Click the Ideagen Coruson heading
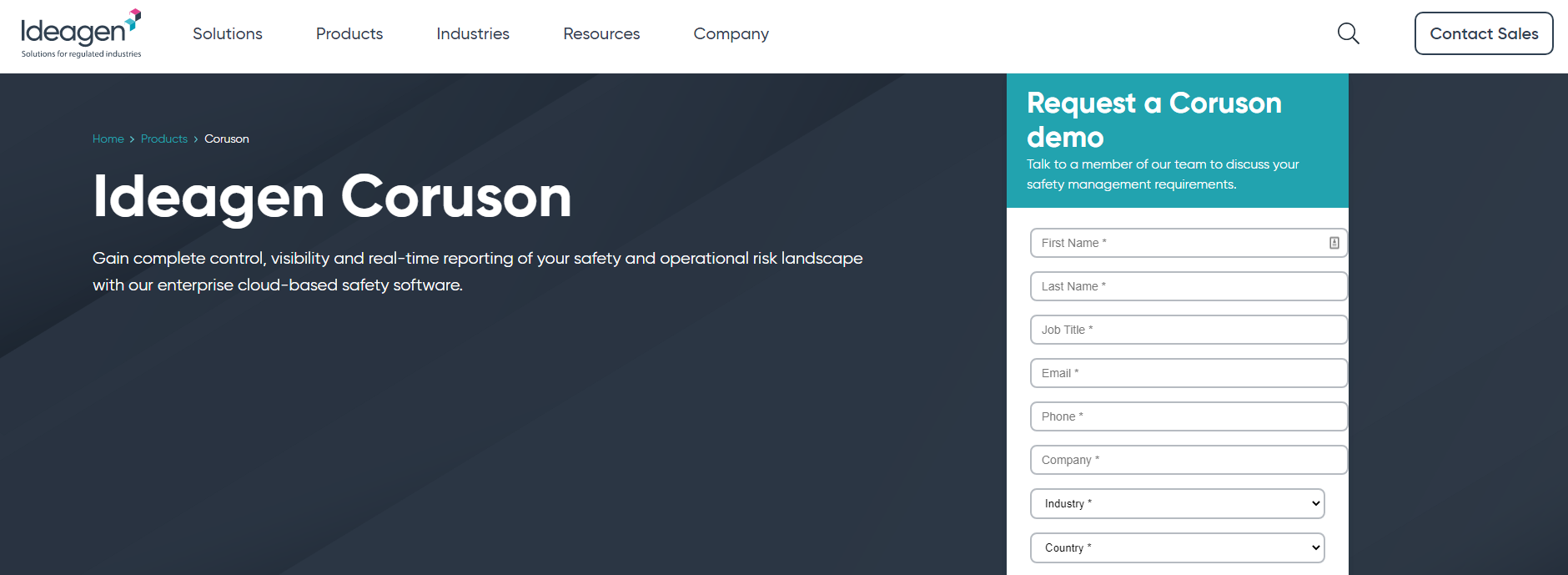Viewport: 1568px width, 575px height. [x=332, y=197]
